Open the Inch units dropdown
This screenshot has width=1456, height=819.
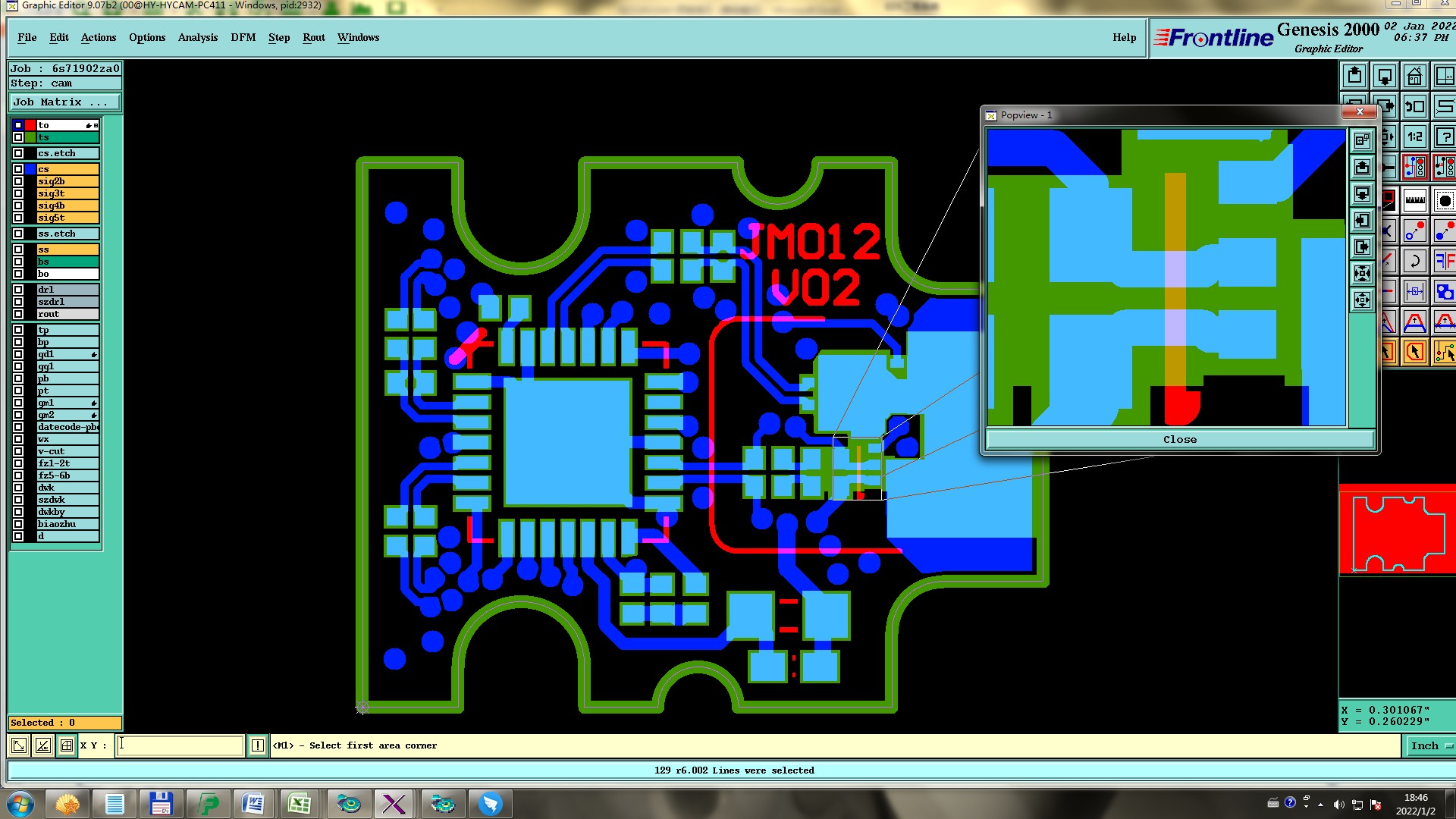(x=1430, y=745)
